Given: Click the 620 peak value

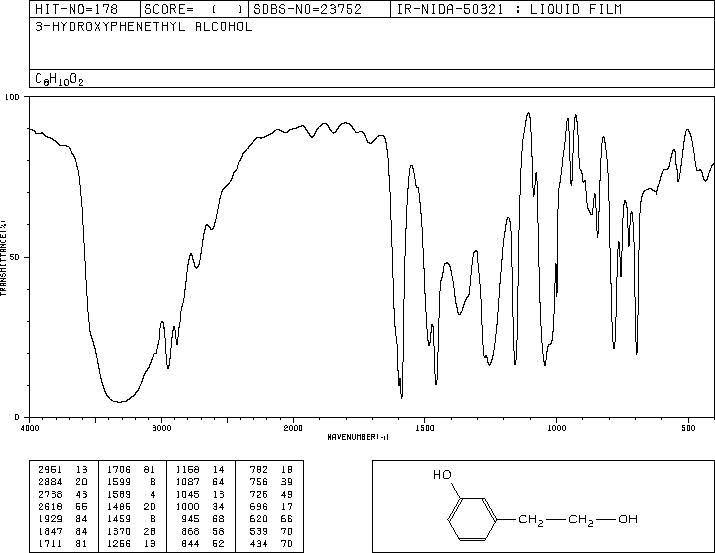Looking at the screenshot, I should point(259,519).
